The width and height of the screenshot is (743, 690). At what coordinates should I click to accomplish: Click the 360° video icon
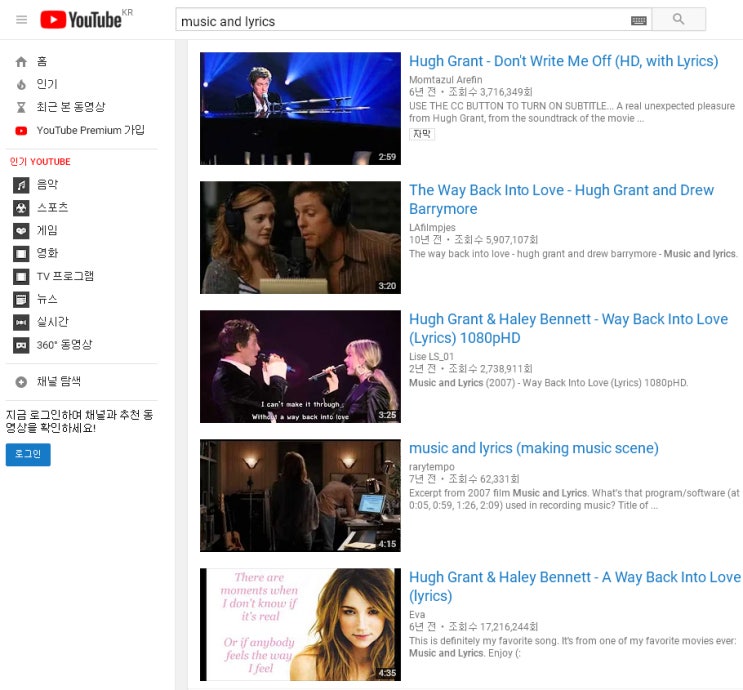pyautogui.click(x=21, y=345)
